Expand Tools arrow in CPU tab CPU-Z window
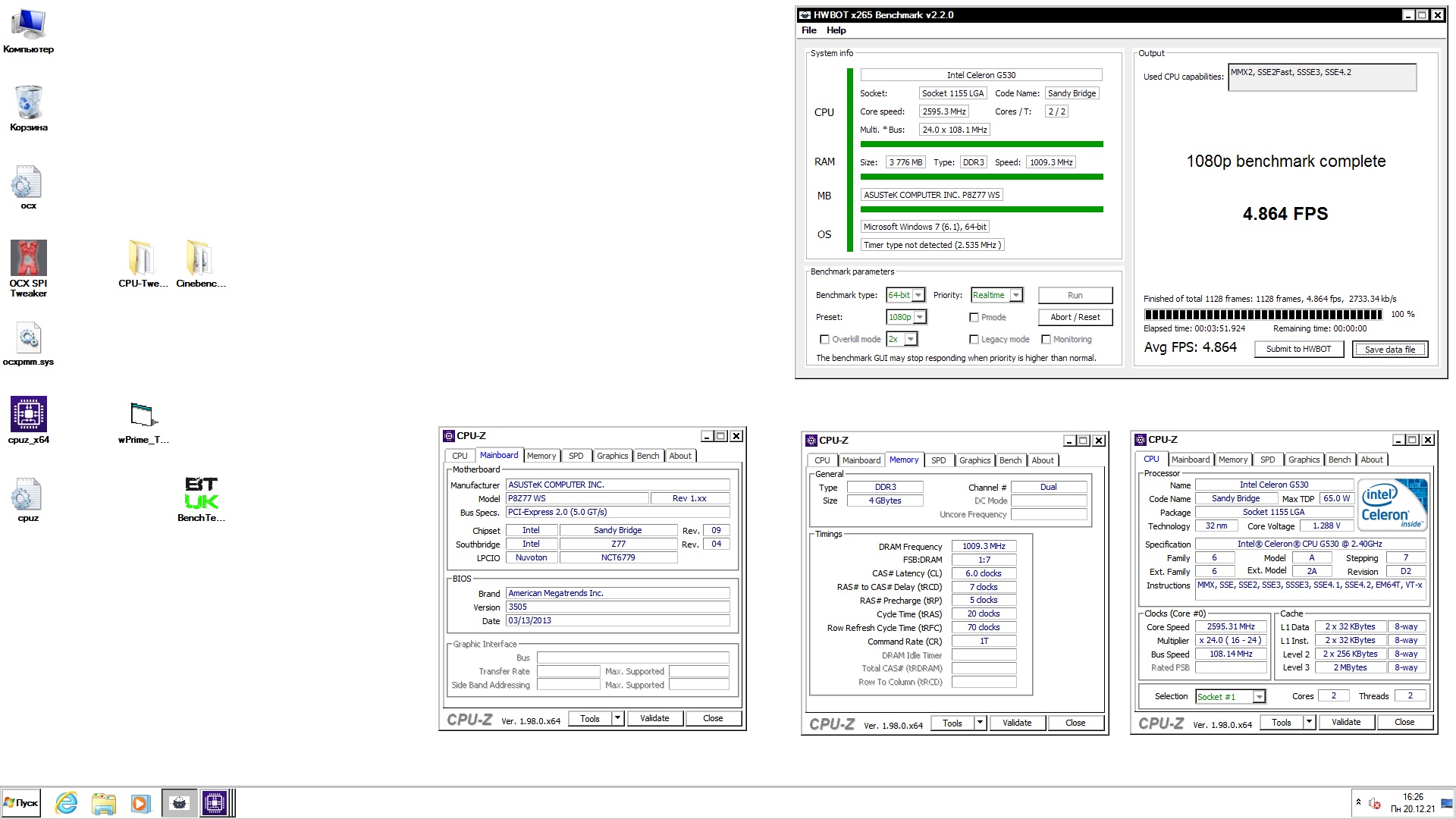This screenshot has width=1456, height=819. click(1309, 722)
